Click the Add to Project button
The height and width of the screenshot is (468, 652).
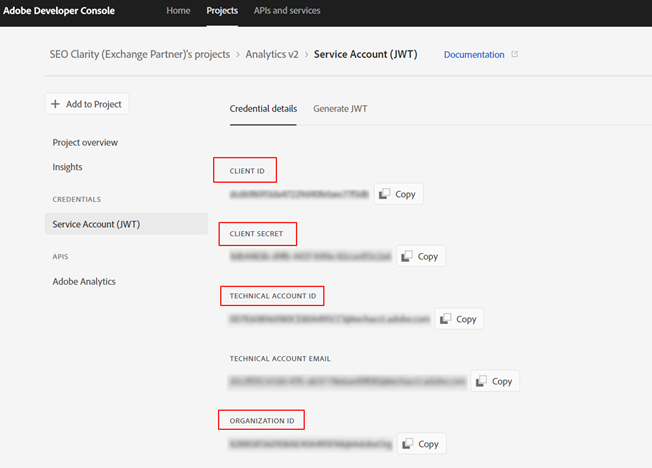tap(87, 104)
